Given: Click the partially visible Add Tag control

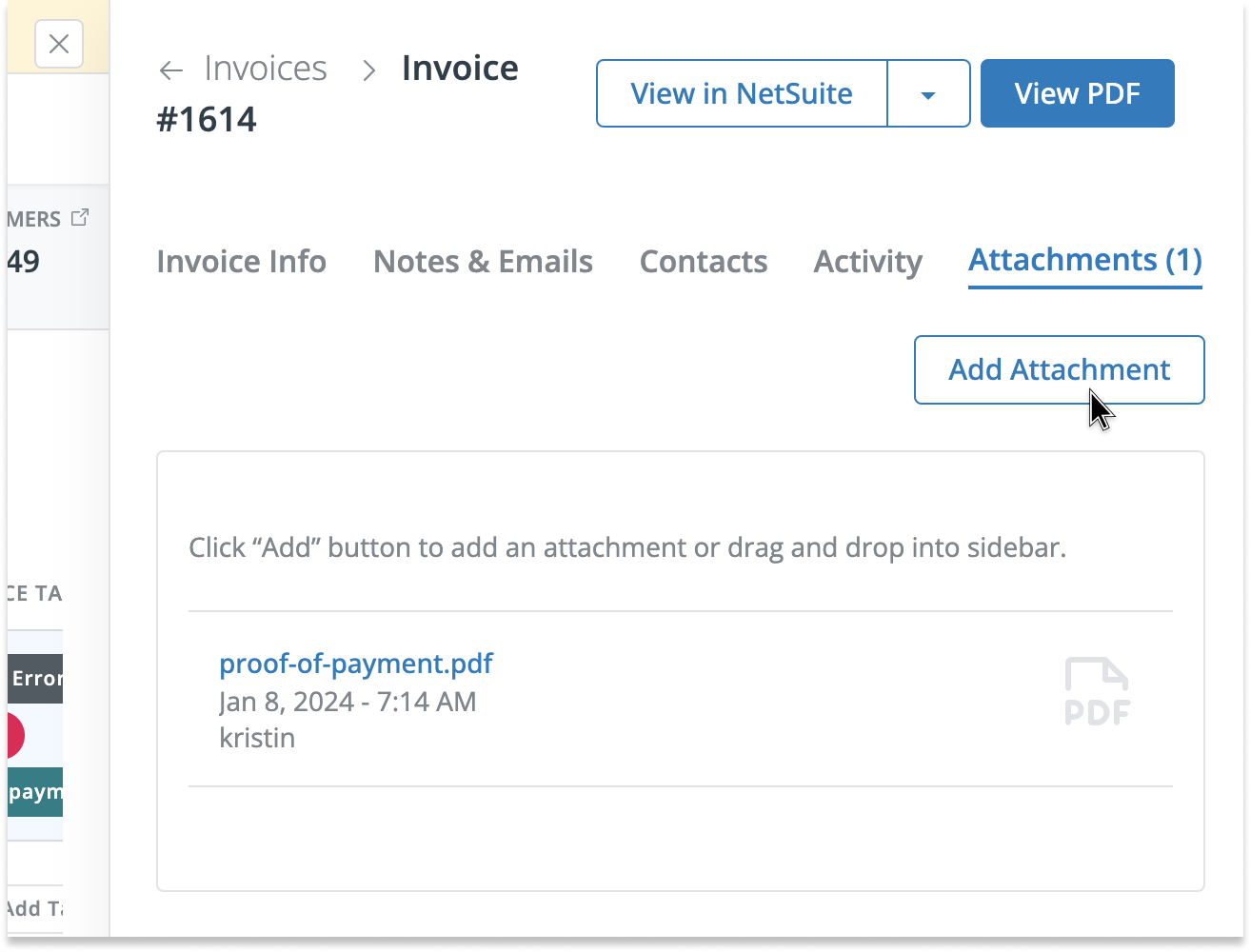Looking at the screenshot, I should (33, 908).
